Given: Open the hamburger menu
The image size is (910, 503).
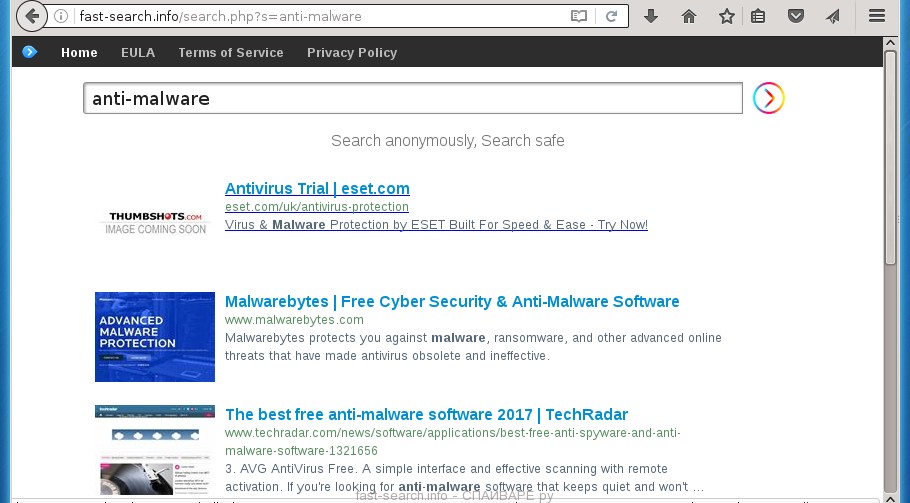Looking at the screenshot, I should coord(876,16).
